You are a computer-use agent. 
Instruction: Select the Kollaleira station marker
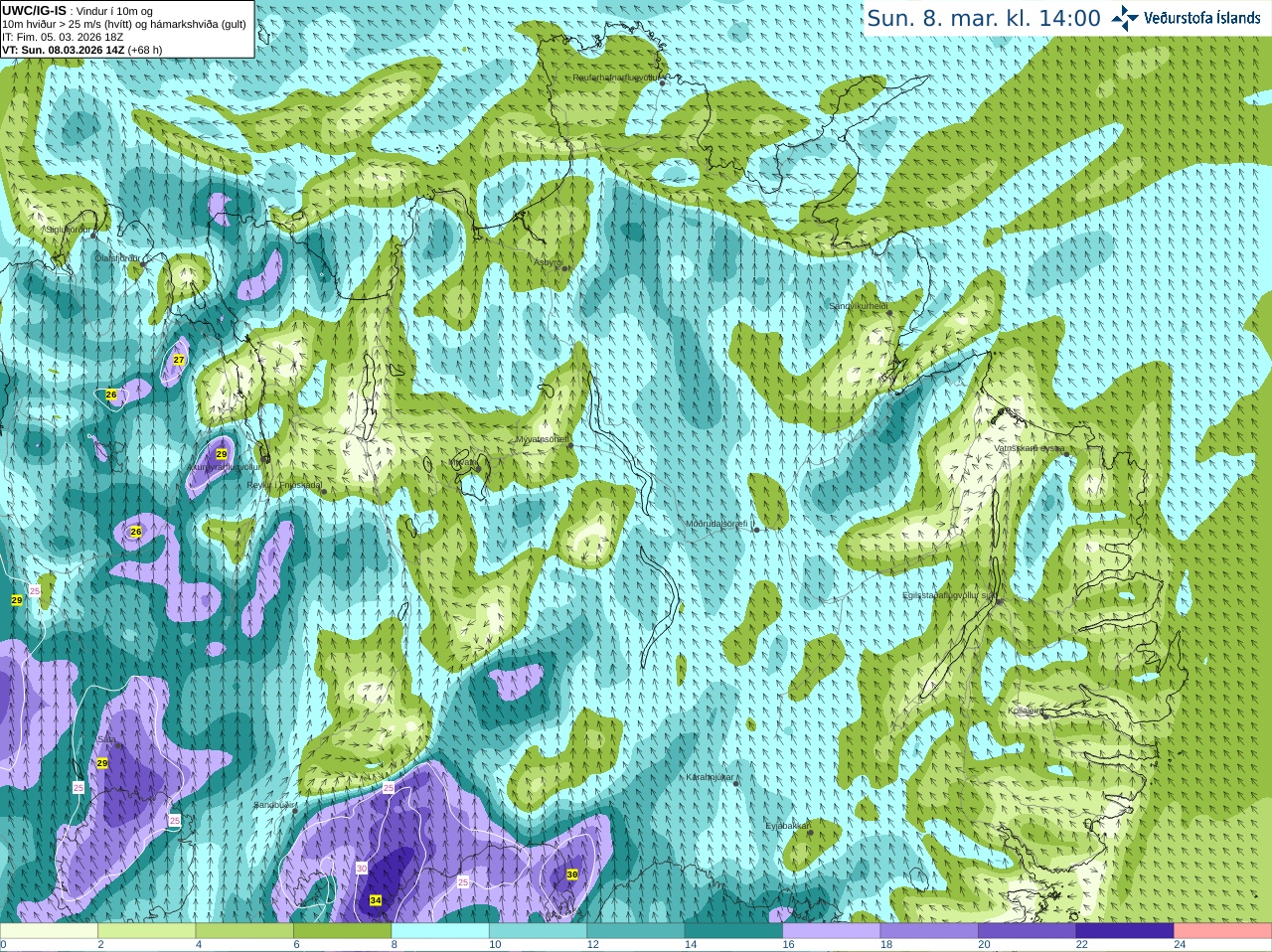pos(1044,714)
